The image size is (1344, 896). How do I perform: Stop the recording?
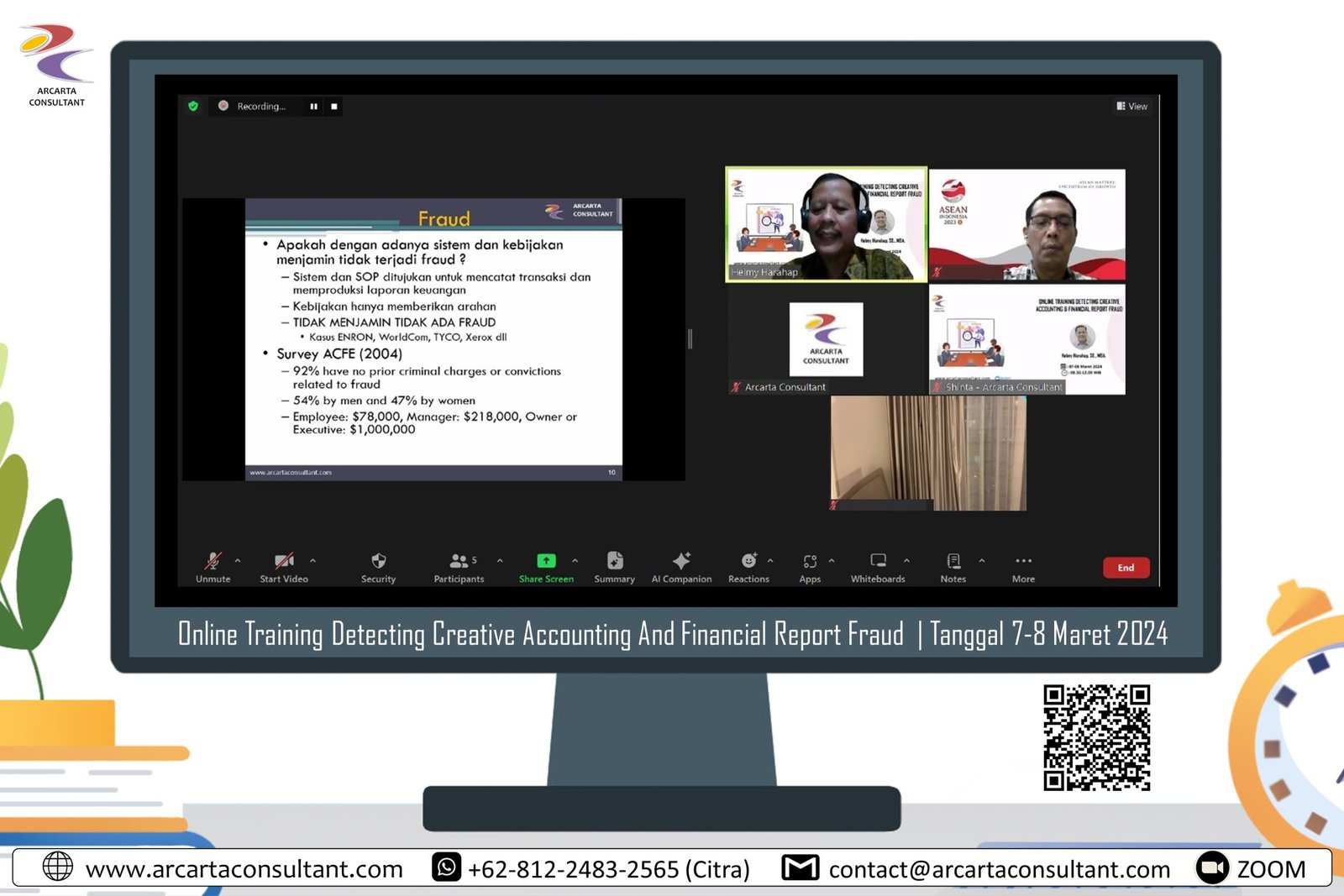pyautogui.click(x=334, y=107)
